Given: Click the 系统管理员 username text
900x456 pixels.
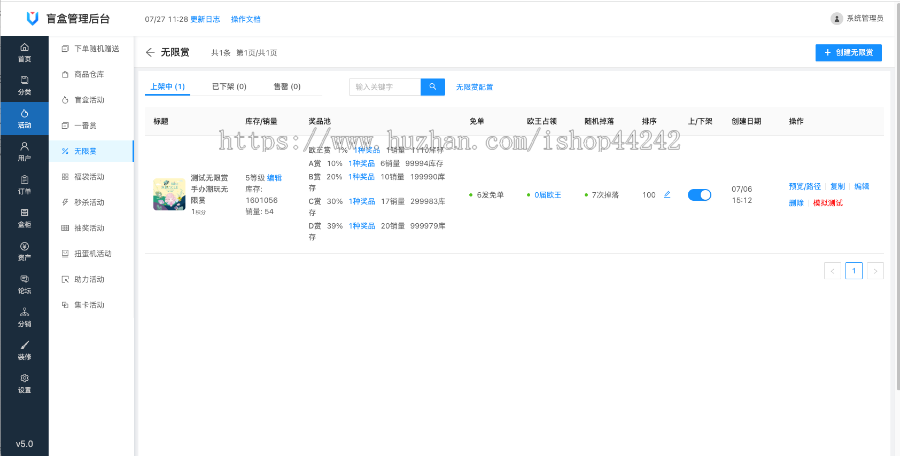Looking at the screenshot, I should point(865,19).
